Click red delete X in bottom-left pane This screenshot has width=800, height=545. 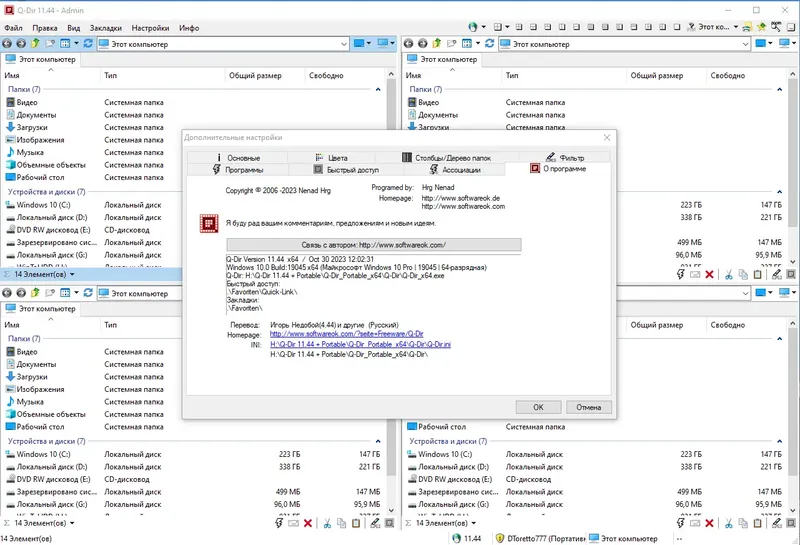308,523
